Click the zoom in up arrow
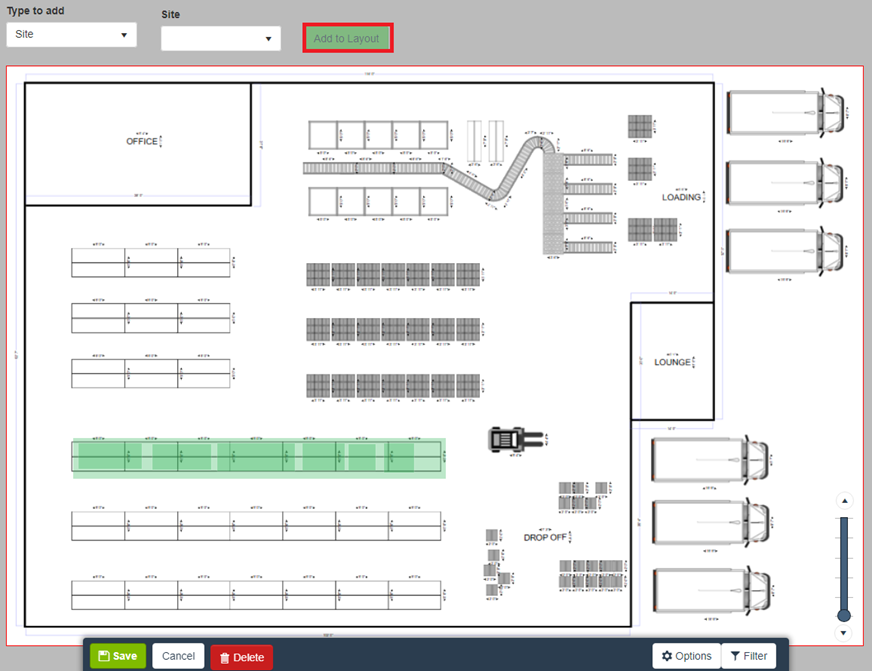872x671 pixels. [844, 501]
